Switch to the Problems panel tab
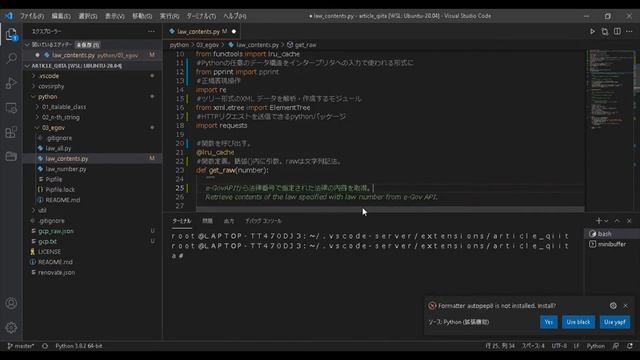 (207, 221)
